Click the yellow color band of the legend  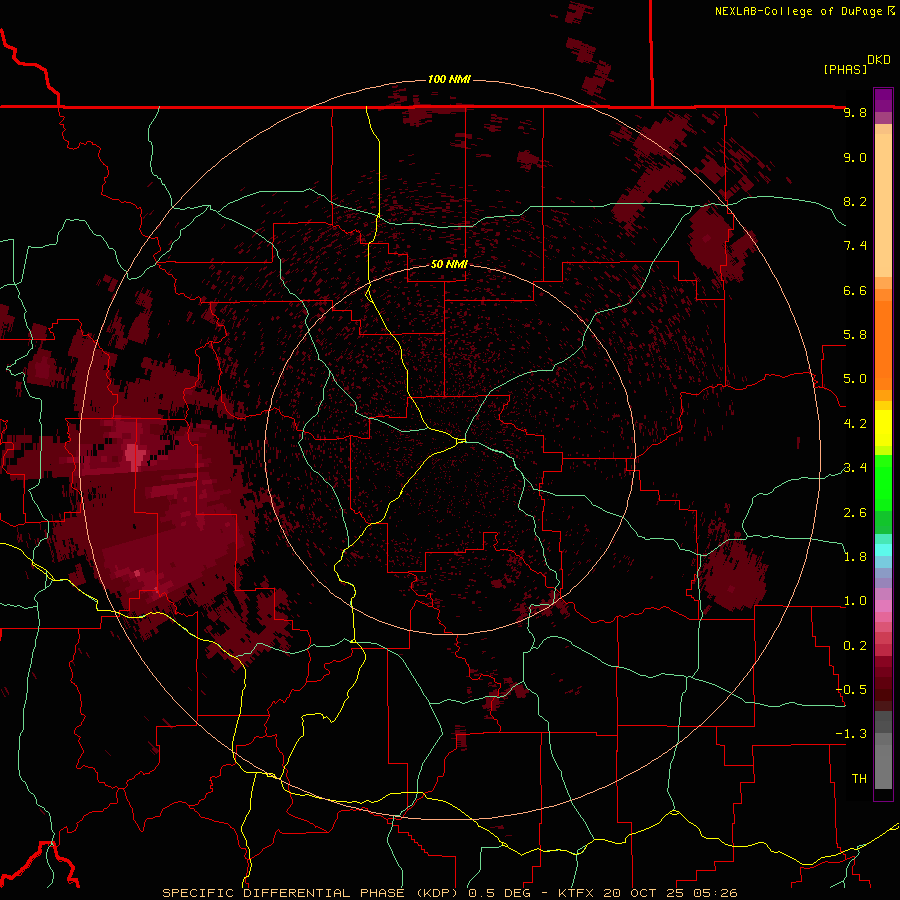[883, 427]
